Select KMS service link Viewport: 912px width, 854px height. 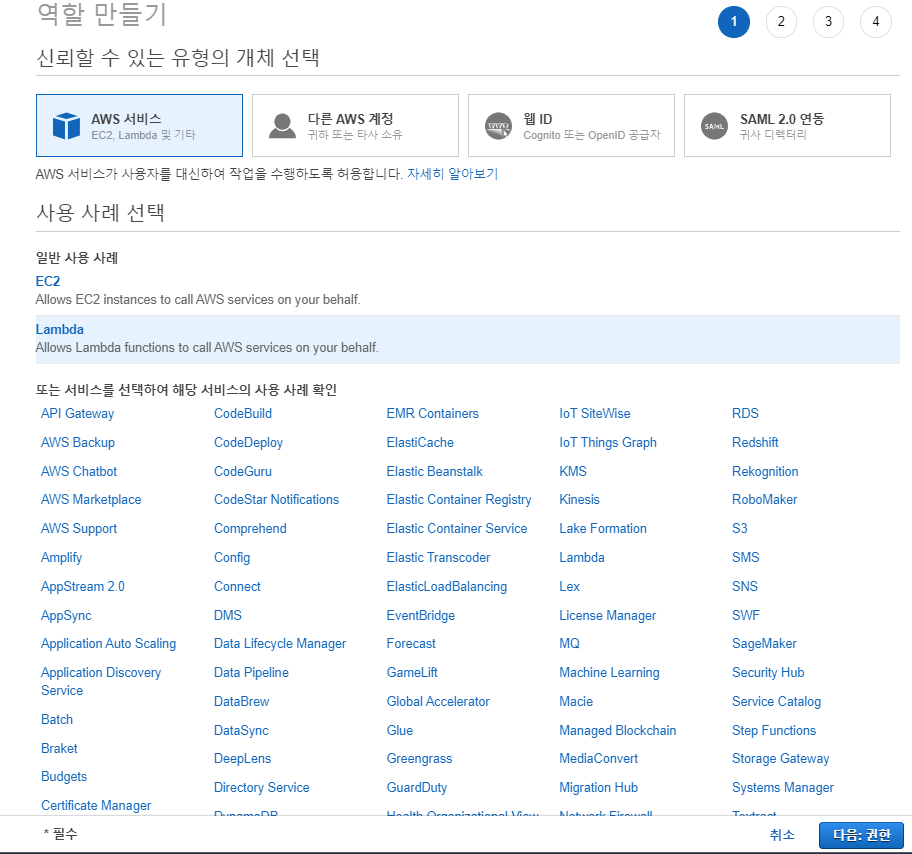click(573, 471)
